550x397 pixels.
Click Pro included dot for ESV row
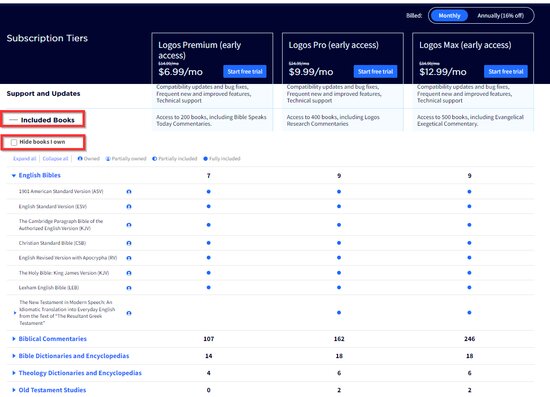339,206
